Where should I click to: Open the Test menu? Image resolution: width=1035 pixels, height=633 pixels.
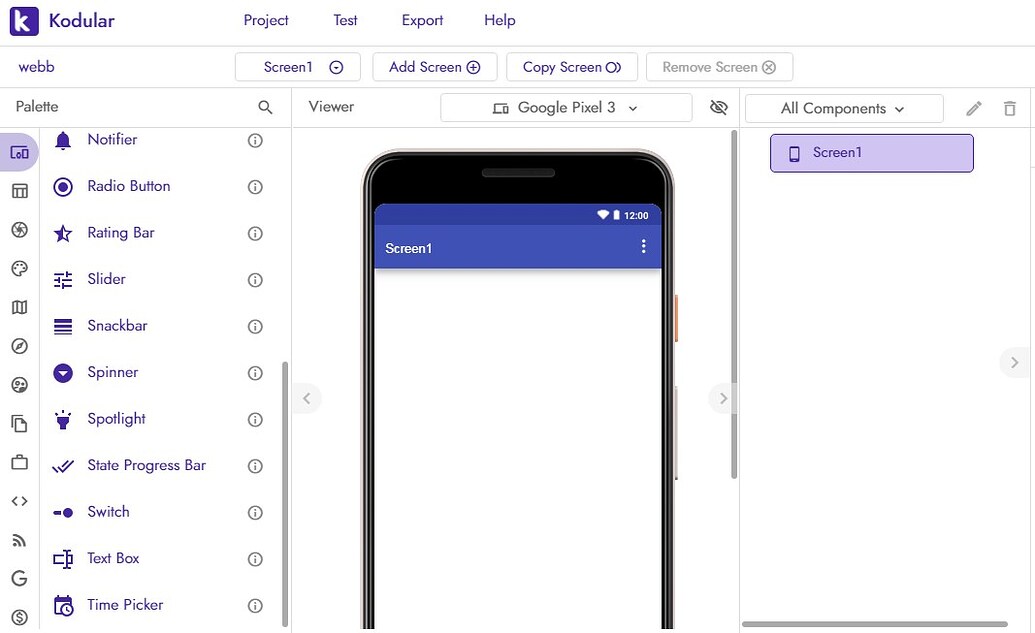click(345, 20)
